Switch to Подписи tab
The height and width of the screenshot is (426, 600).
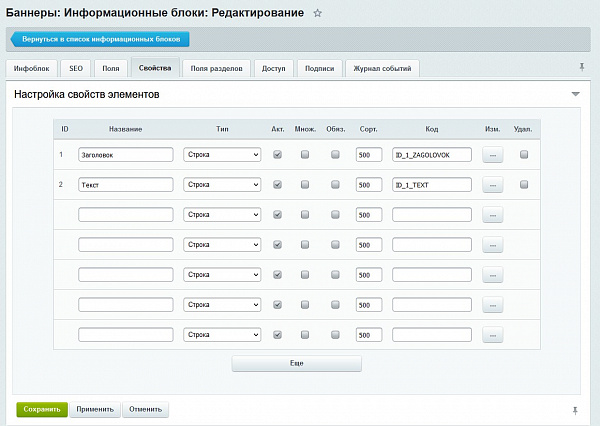(x=320, y=69)
